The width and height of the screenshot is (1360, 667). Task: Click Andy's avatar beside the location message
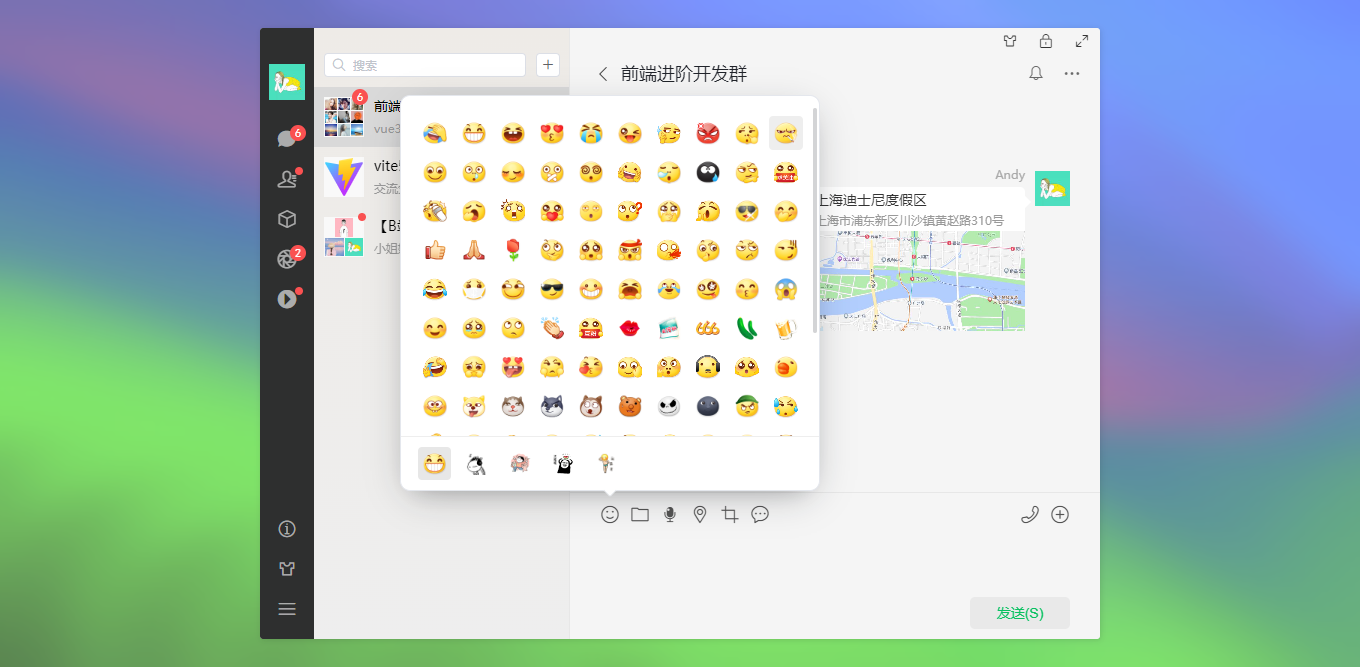pos(1052,188)
